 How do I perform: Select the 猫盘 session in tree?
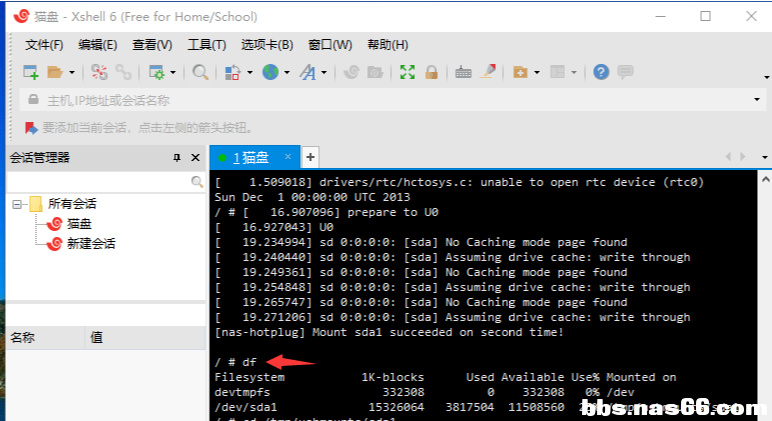pos(79,224)
